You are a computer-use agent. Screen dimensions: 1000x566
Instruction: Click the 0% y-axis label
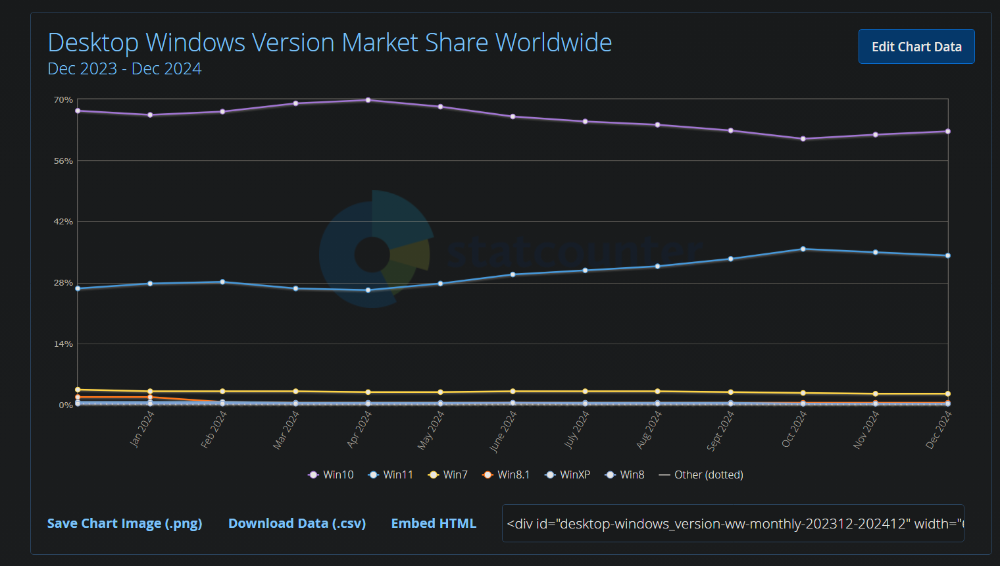[x=66, y=405]
